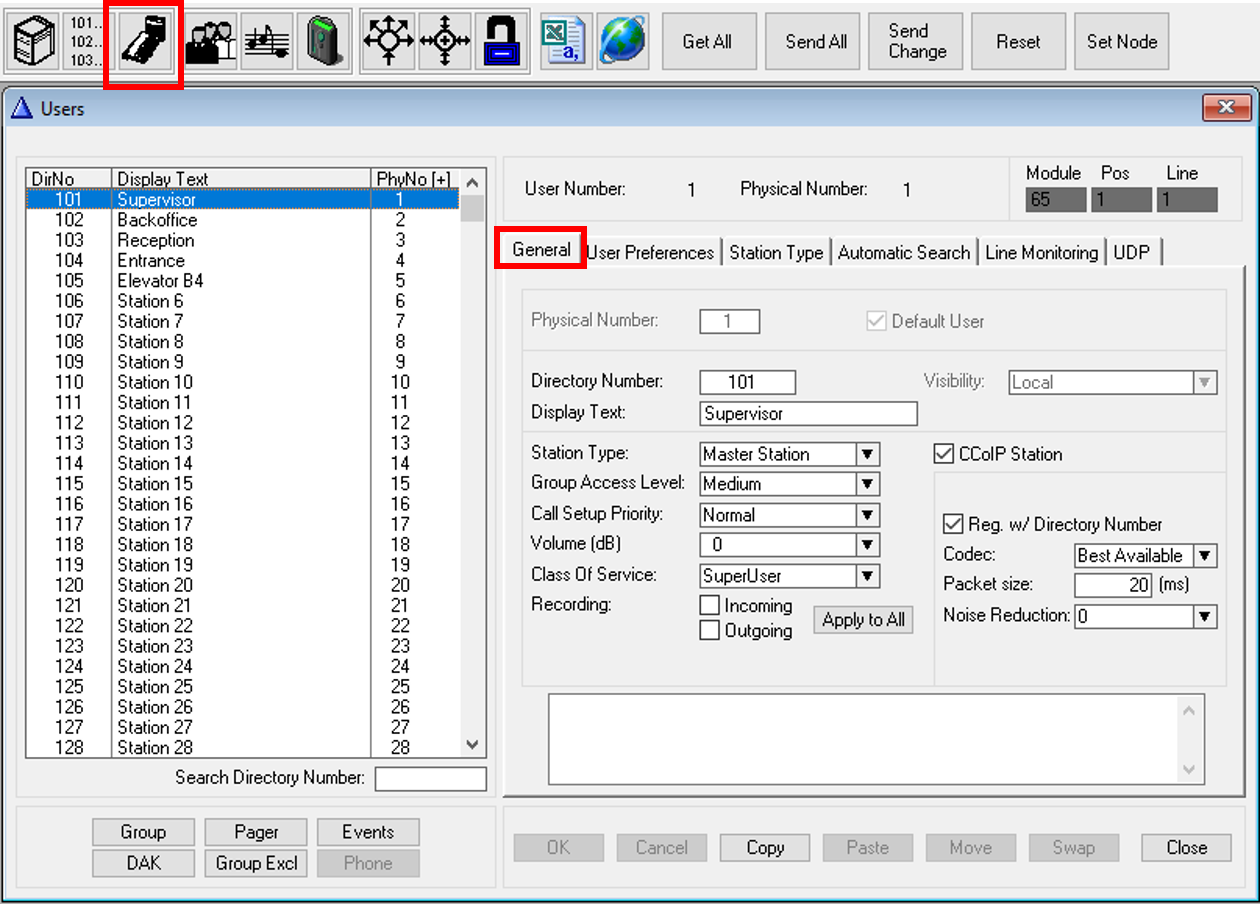Switch to the Automatic Search tab

tap(904, 253)
